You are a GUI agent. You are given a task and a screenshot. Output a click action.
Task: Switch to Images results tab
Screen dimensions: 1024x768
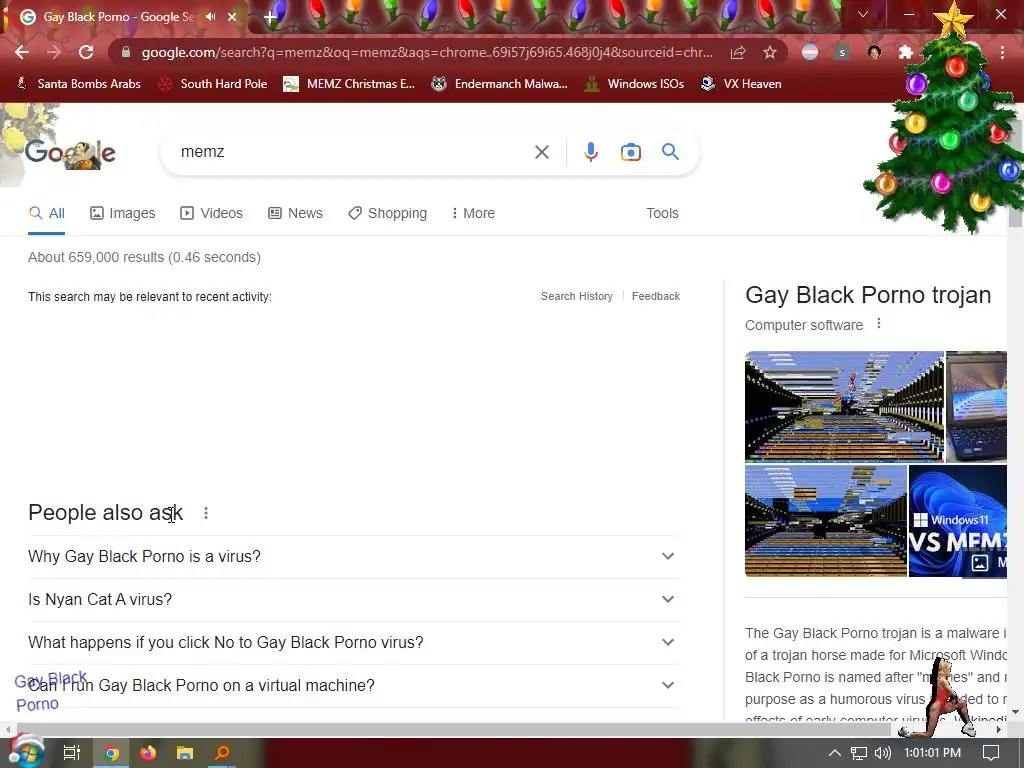pyautogui.click(x=123, y=214)
